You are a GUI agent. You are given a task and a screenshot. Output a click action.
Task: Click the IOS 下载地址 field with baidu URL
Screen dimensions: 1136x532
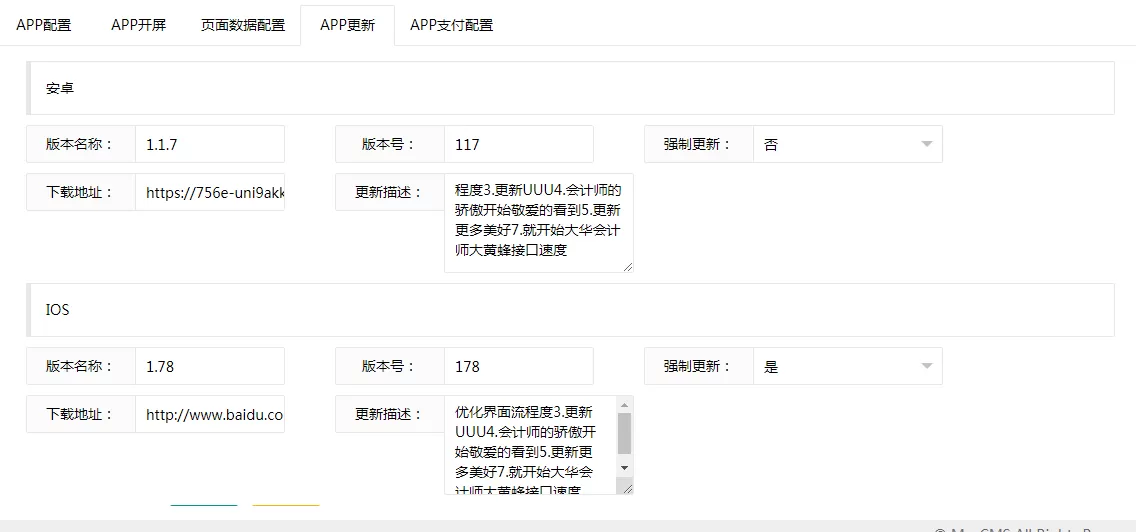click(210, 414)
